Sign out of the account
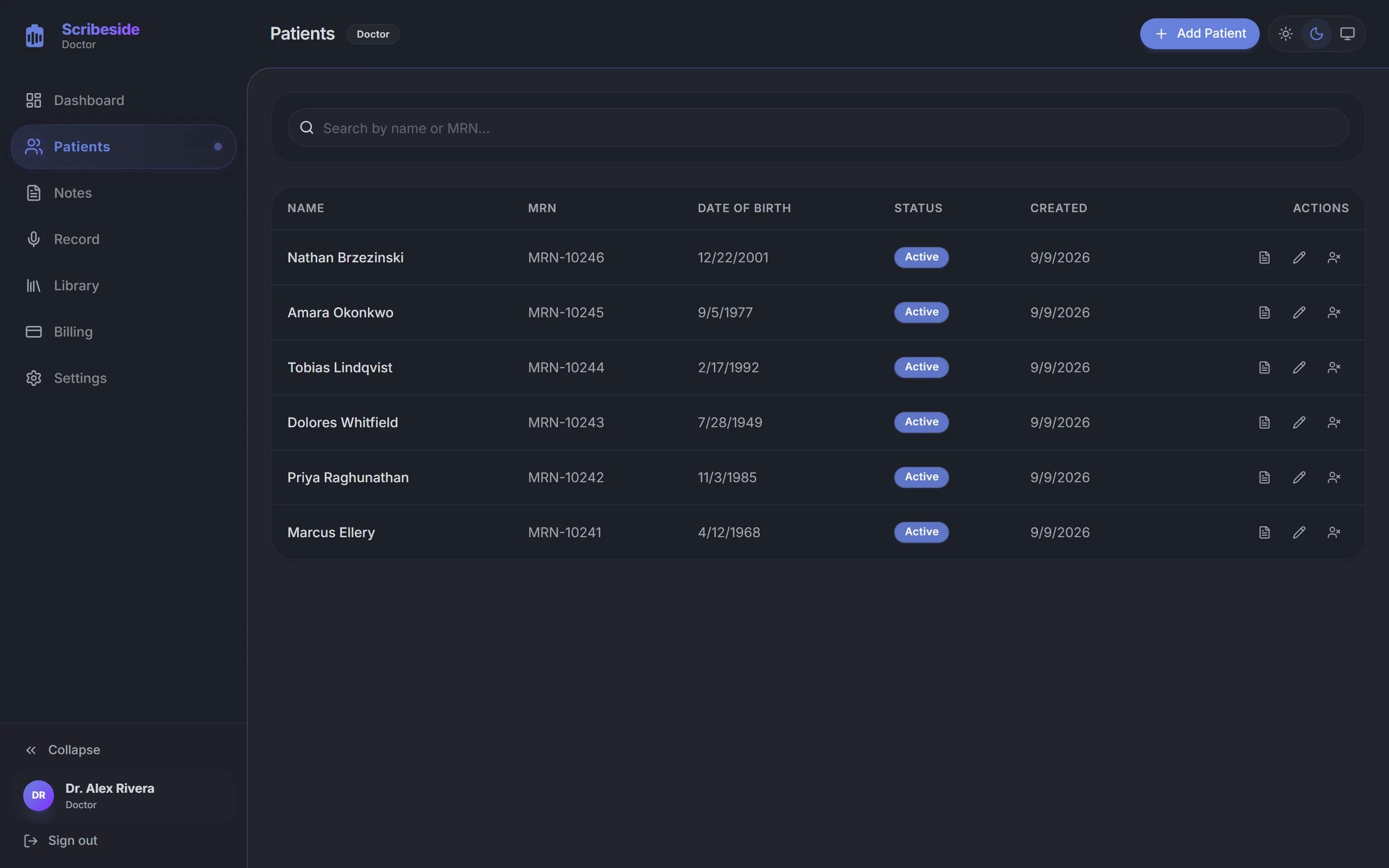1389x868 pixels. click(x=61, y=841)
